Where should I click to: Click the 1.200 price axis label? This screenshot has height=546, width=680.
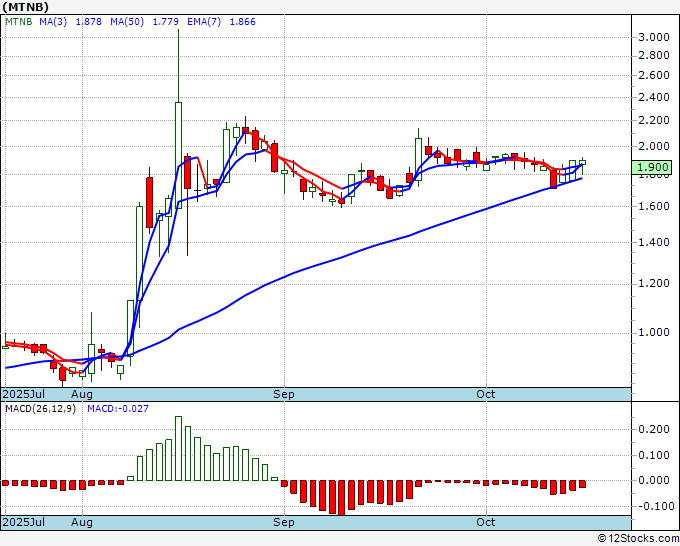[654, 283]
